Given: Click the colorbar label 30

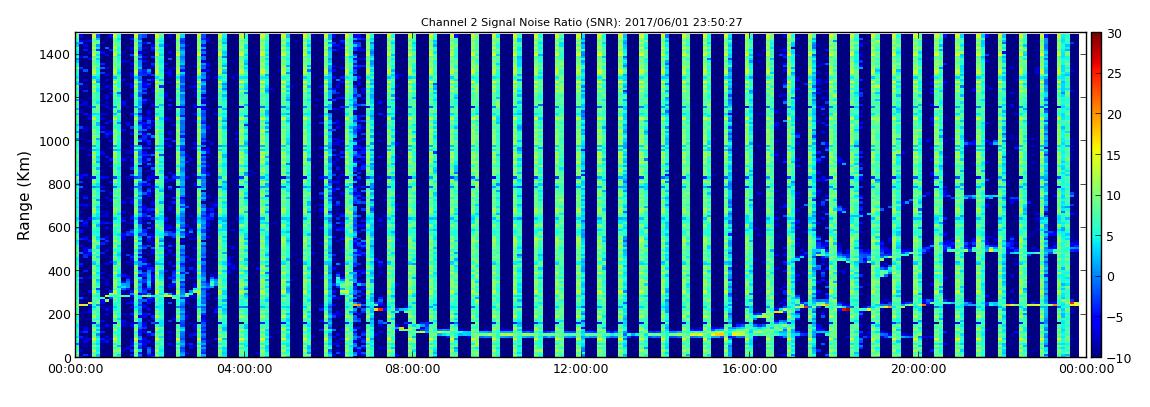Looking at the screenshot, I should tap(1114, 33).
